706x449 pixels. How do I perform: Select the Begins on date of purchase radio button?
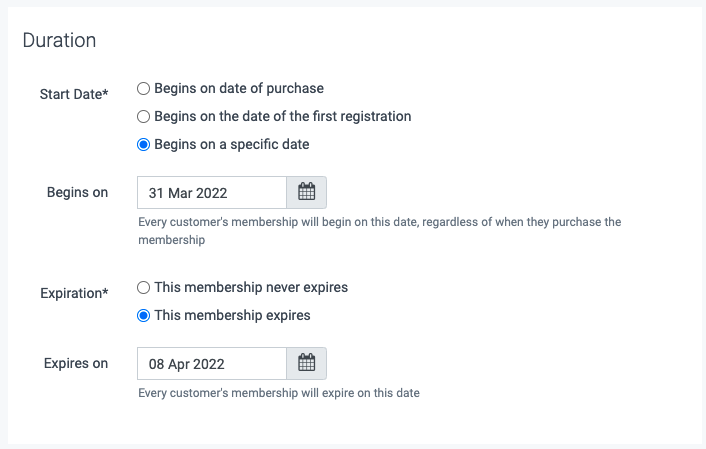tap(143, 89)
